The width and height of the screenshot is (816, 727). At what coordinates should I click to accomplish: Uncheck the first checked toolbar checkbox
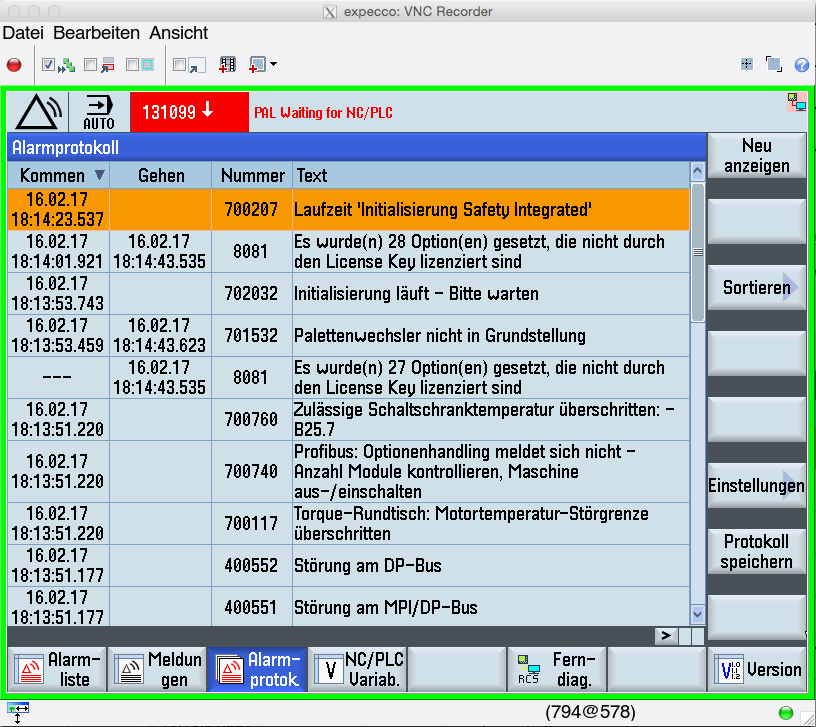tap(49, 65)
